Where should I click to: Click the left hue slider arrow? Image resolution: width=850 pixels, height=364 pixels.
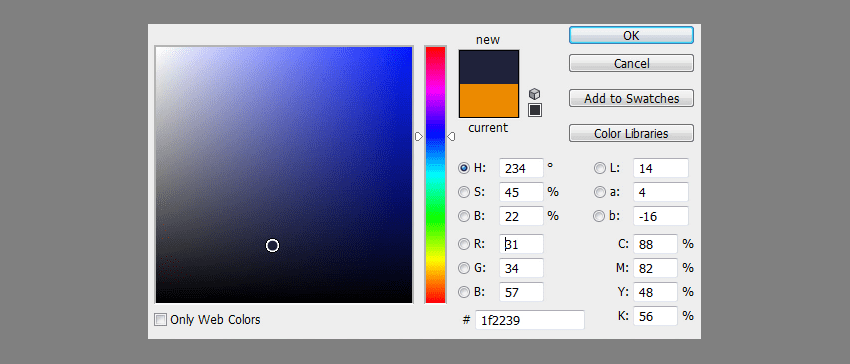coord(418,137)
